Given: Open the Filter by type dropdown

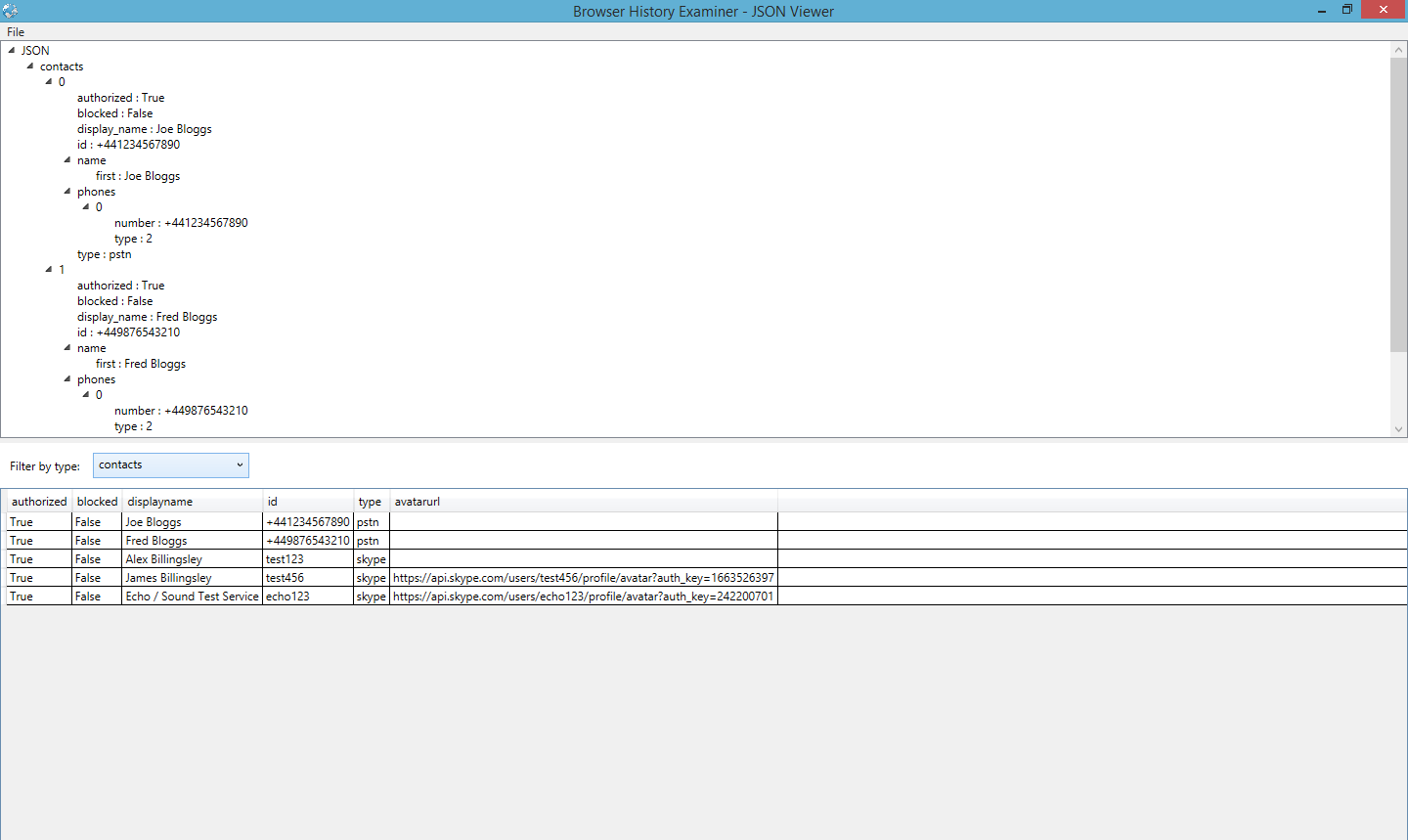Looking at the screenshot, I should pyautogui.click(x=171, y=465).
